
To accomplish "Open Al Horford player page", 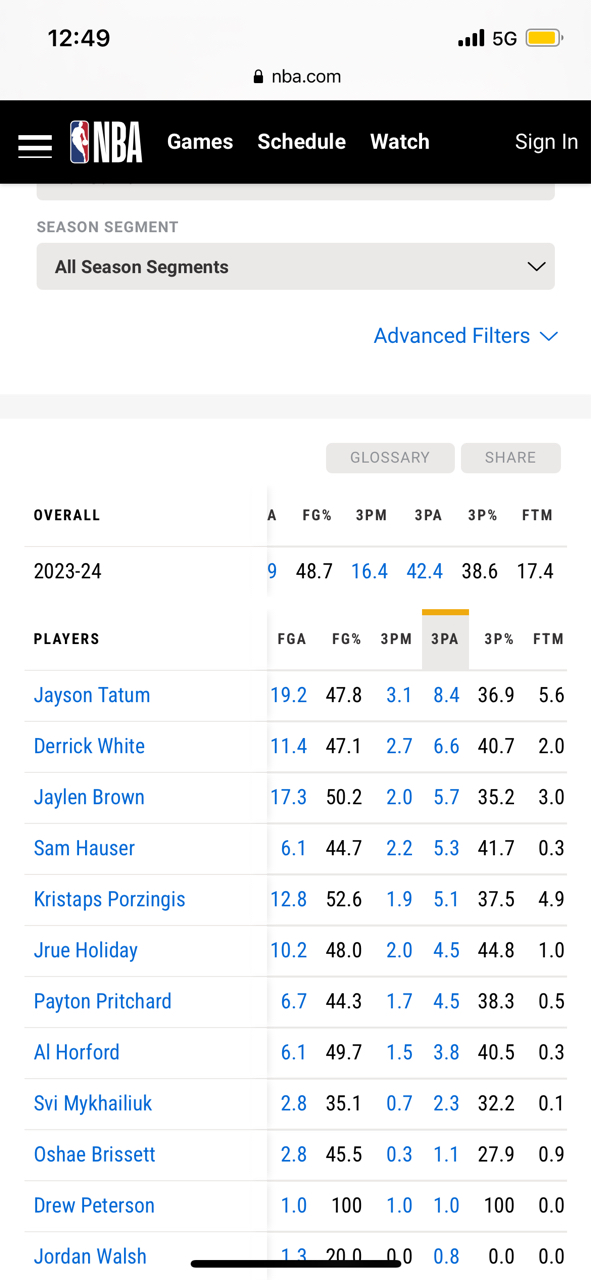I will coord(77,1052).
